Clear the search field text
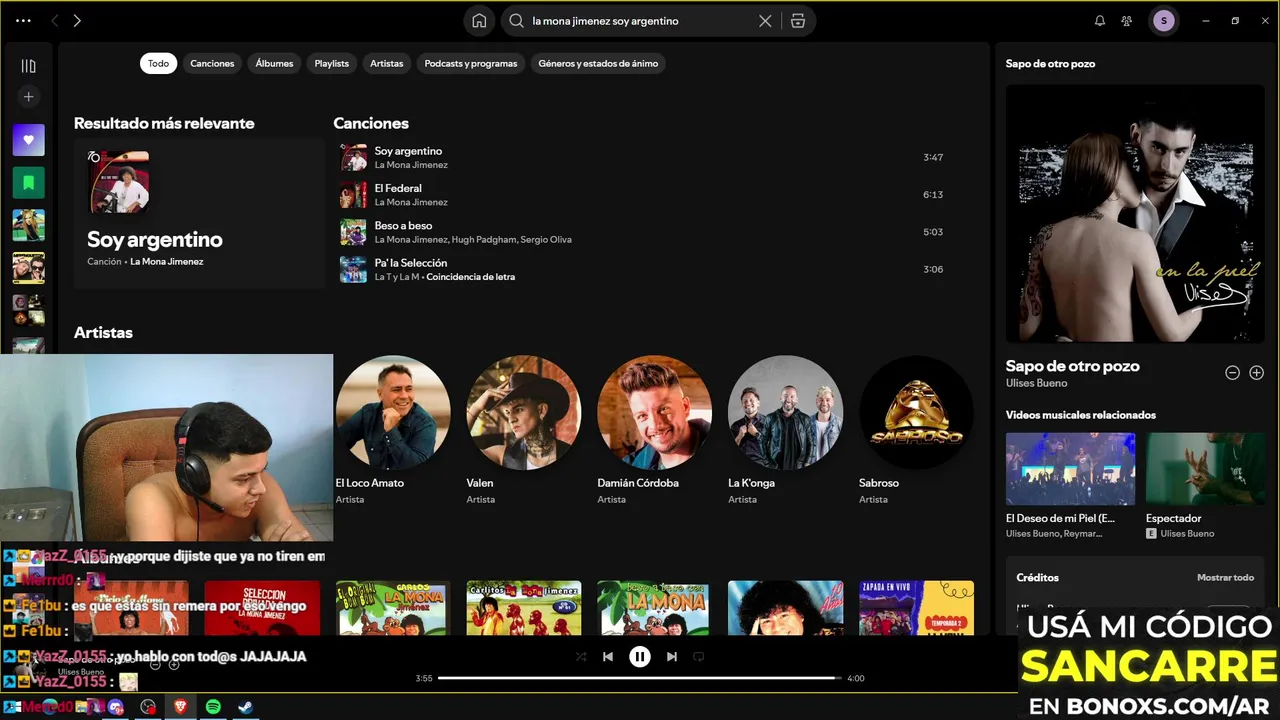Screen dimensions: 1280x720 tap(765, 21)
